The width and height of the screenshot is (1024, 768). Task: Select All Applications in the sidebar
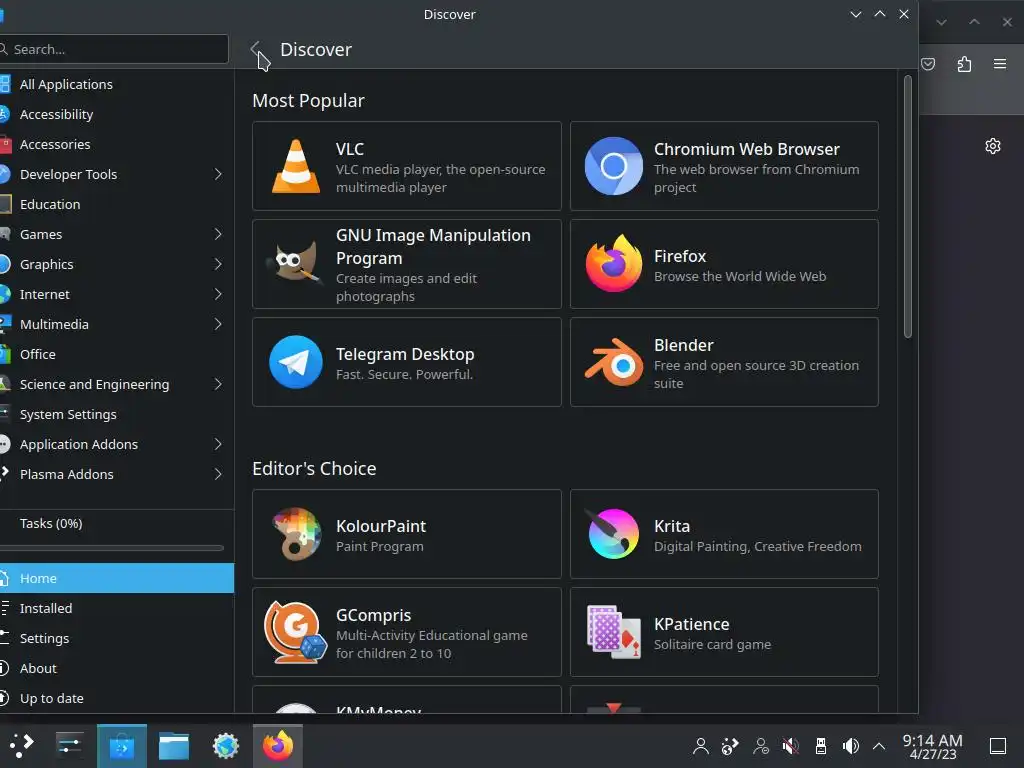117,84
